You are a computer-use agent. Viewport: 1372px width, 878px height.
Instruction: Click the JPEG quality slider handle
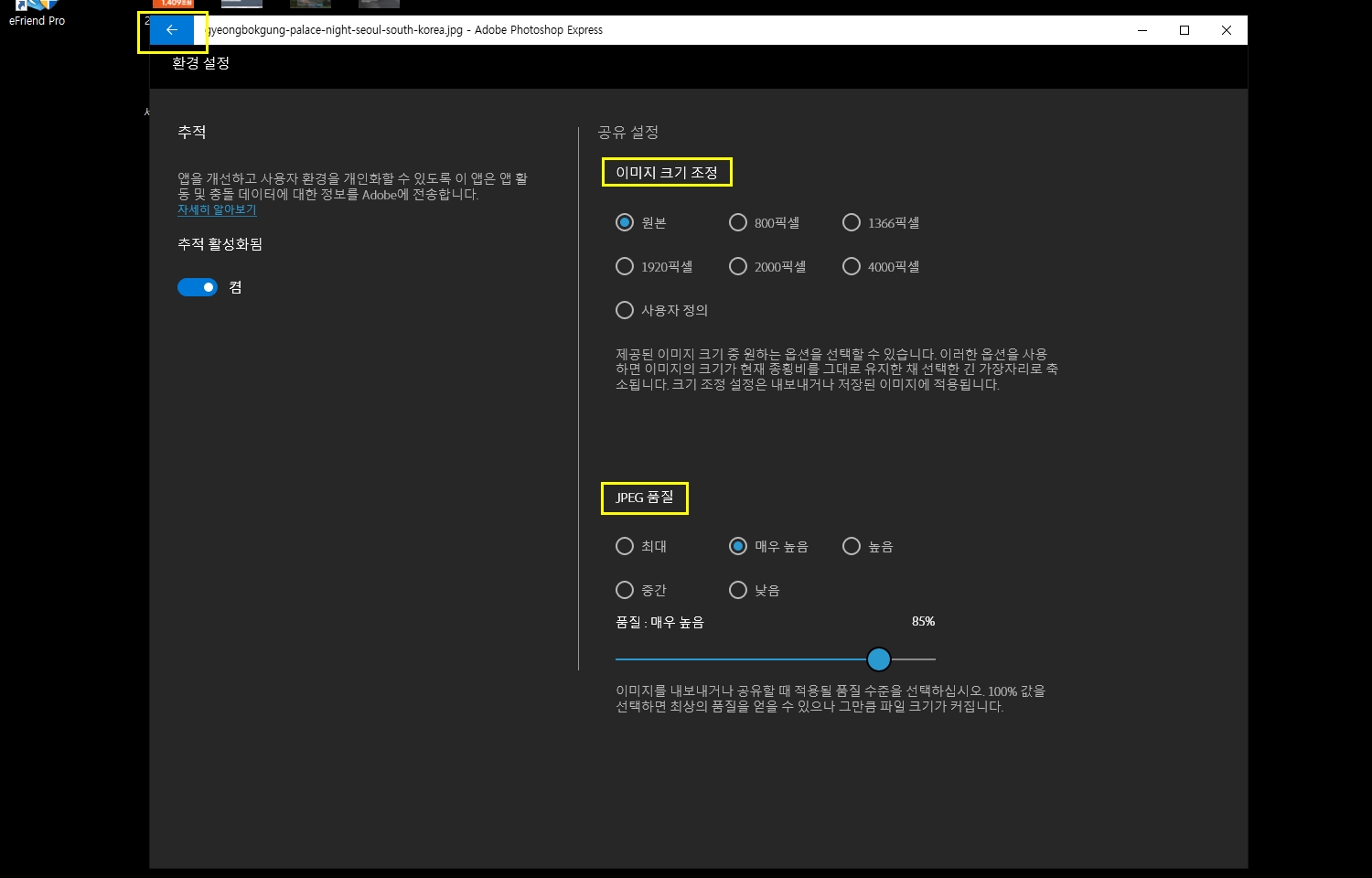coord(879,658)
